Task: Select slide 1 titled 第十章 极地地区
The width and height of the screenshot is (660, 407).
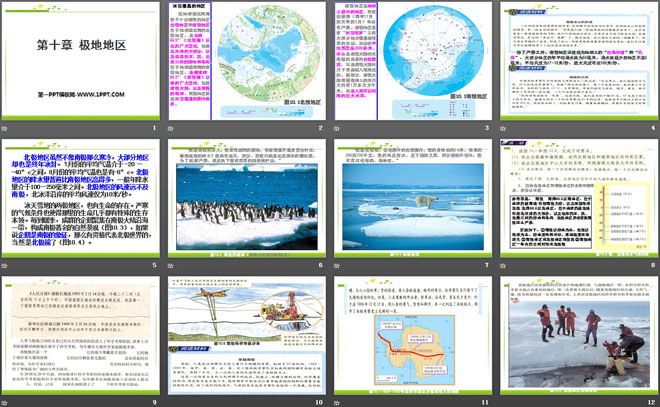Action: tap(81, 61)
